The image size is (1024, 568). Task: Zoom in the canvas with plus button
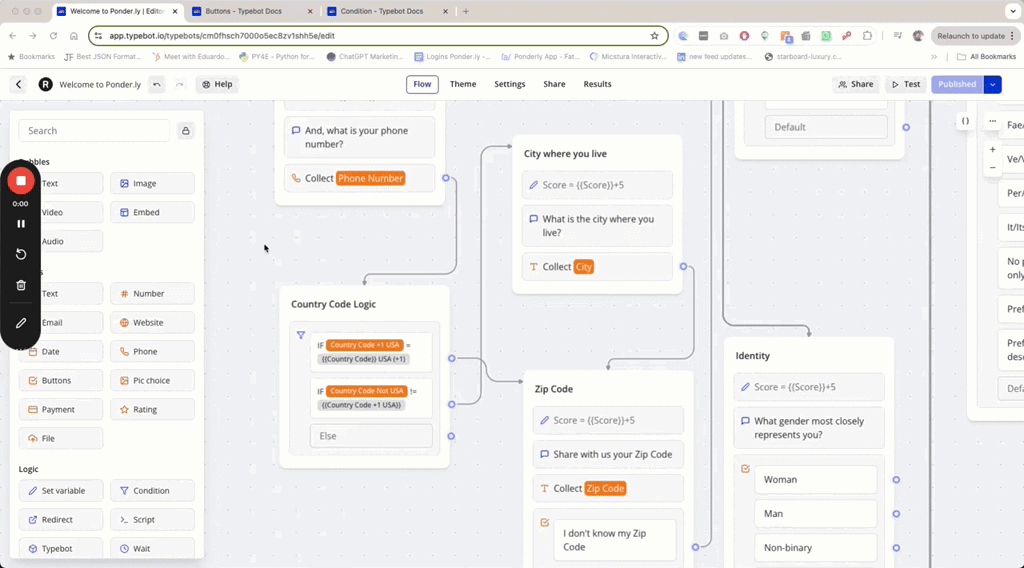[992, 149]
